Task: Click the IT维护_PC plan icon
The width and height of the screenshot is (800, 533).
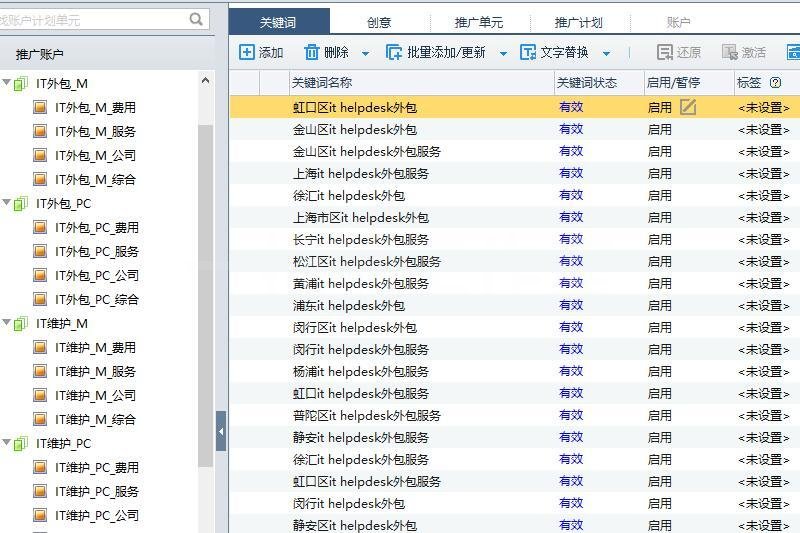Action: tap(21, 443)
